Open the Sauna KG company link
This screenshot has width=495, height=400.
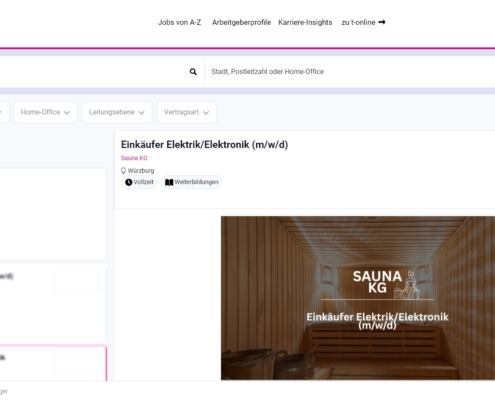pos(134,158)
